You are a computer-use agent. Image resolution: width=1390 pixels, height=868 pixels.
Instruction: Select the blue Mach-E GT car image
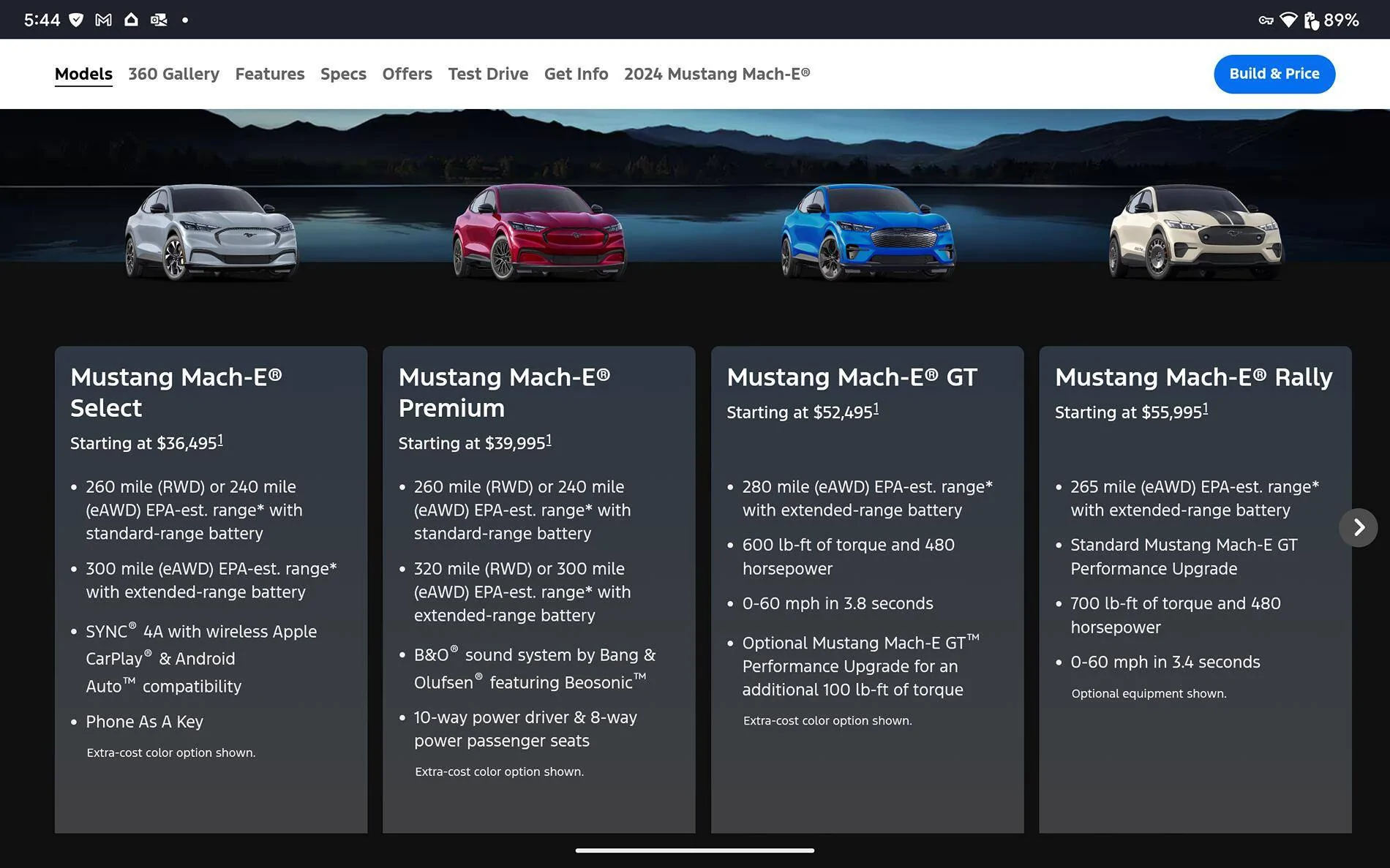pos(868,232)
